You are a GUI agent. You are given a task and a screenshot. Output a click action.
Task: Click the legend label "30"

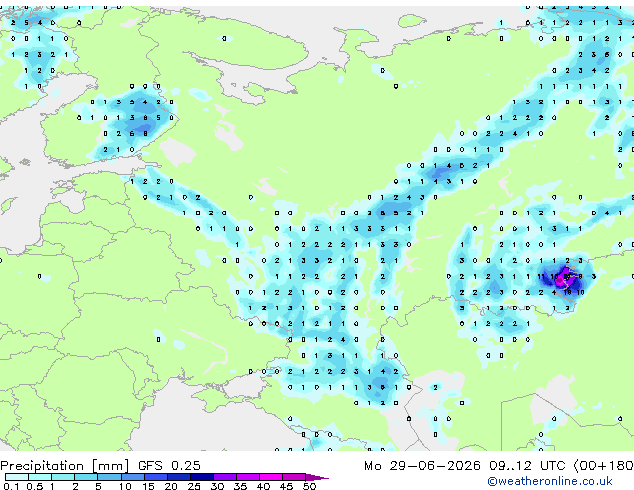click(217, 486)
